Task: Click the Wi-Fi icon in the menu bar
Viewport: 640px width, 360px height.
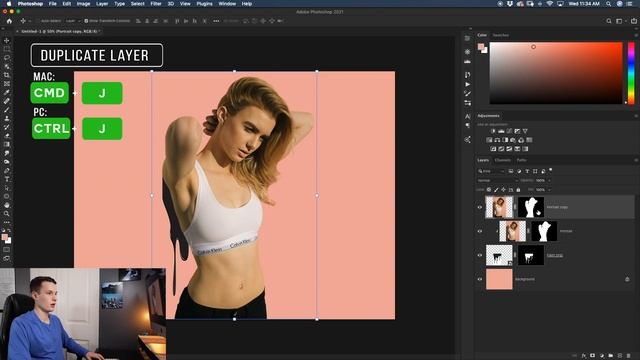Action: [550, 4]
